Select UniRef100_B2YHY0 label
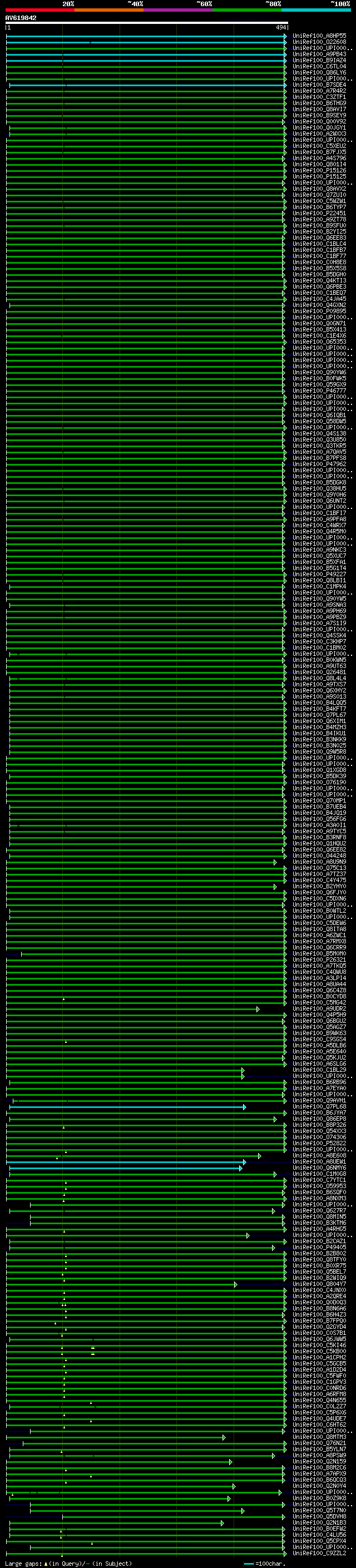Image resolution: width=356 pixels, height=1568 pixels. tap(319, 886)
